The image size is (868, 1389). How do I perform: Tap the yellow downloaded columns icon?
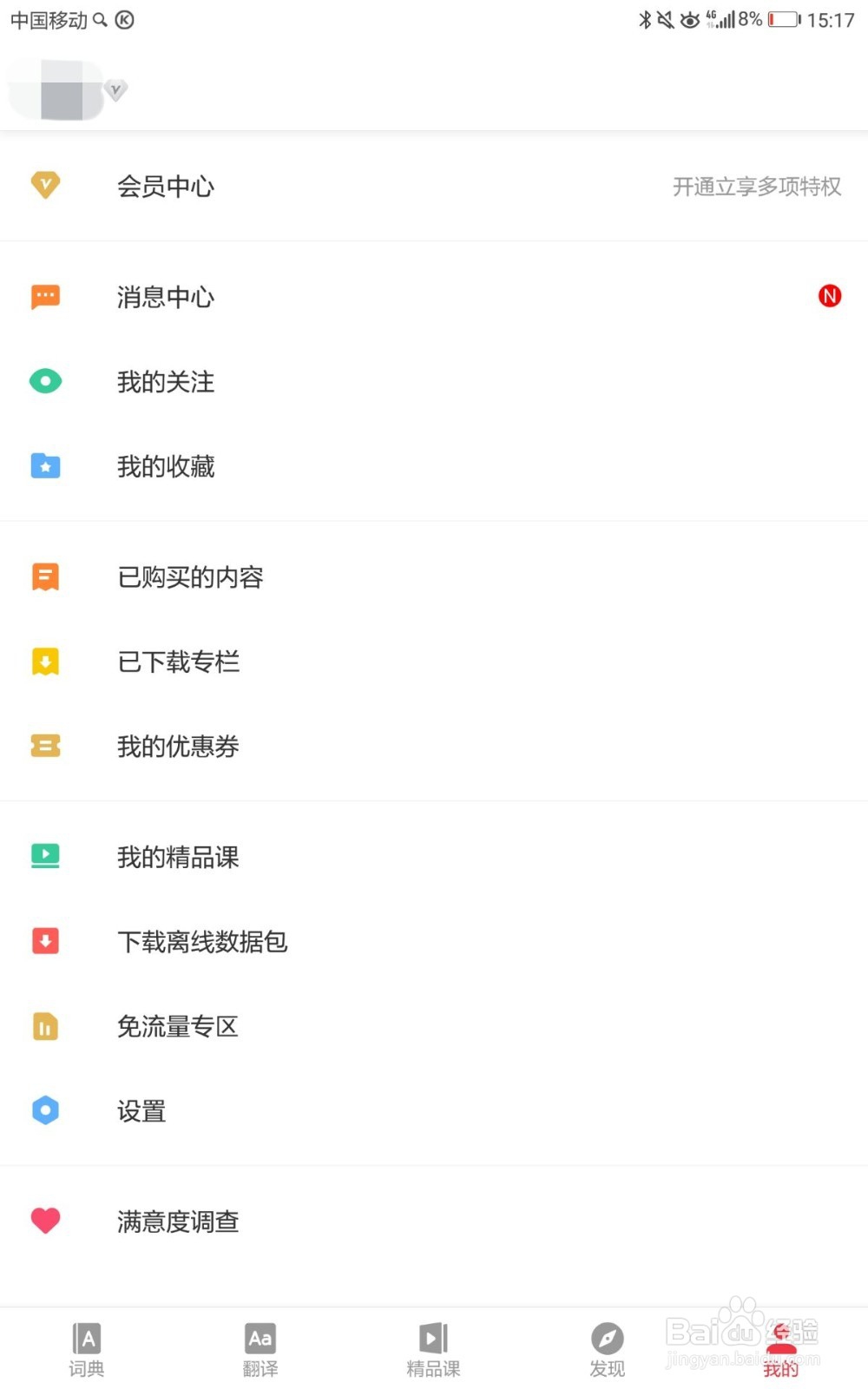coord(45,662)
